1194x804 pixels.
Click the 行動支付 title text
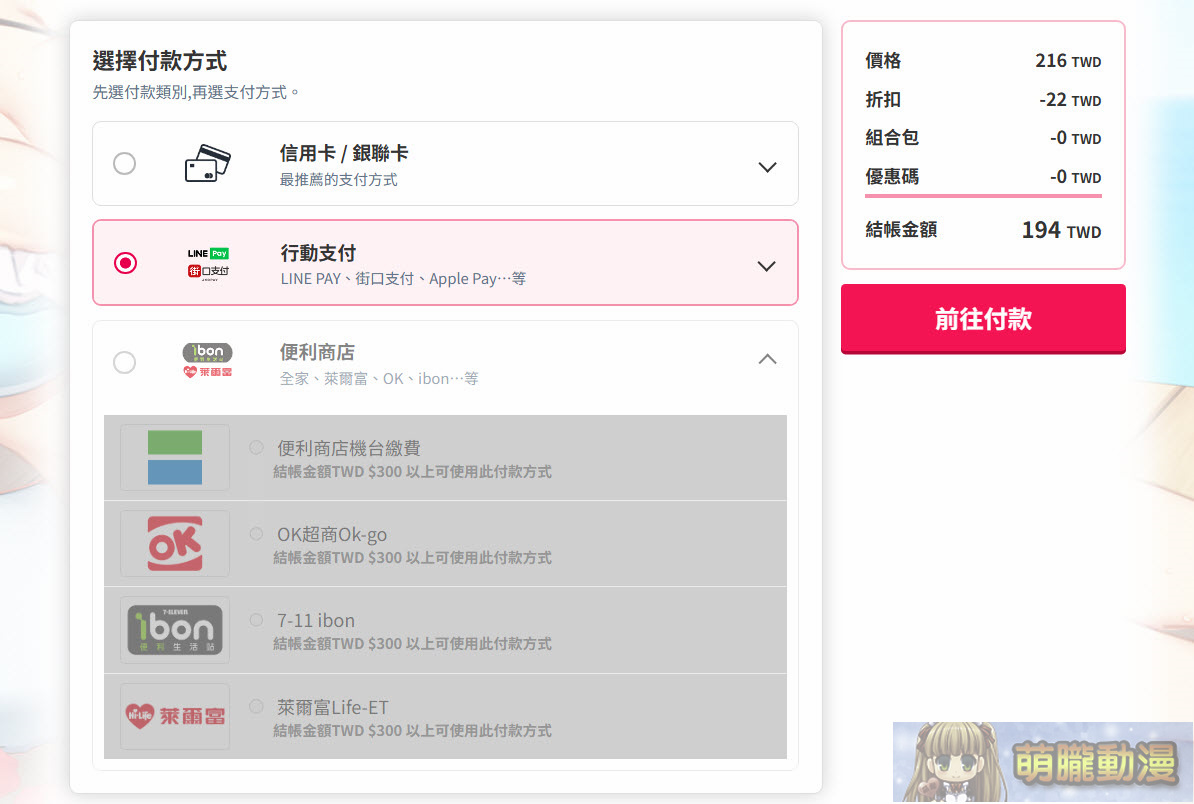point(318,253)
